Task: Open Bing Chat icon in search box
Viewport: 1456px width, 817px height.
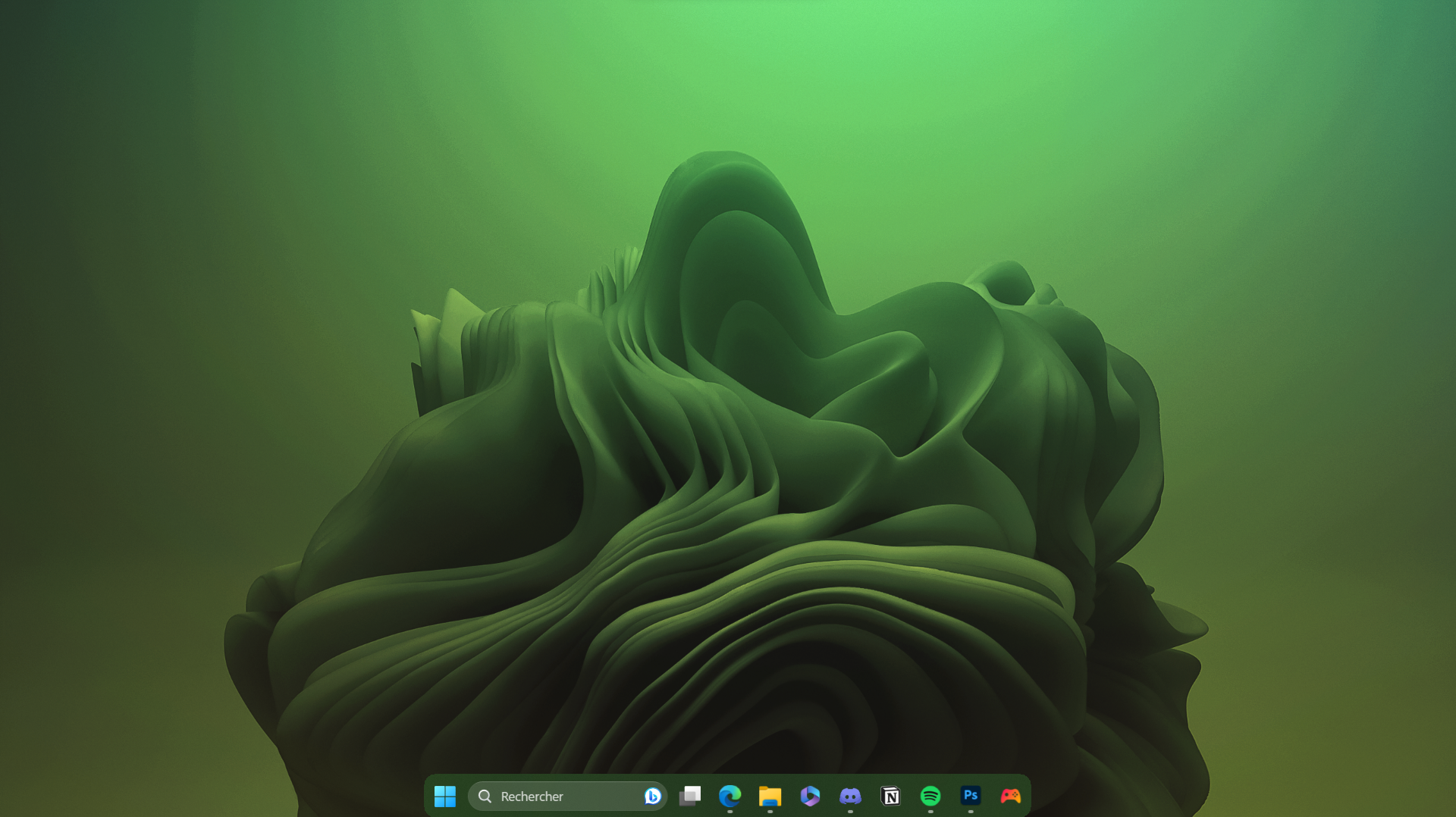Action: point(652,796)
